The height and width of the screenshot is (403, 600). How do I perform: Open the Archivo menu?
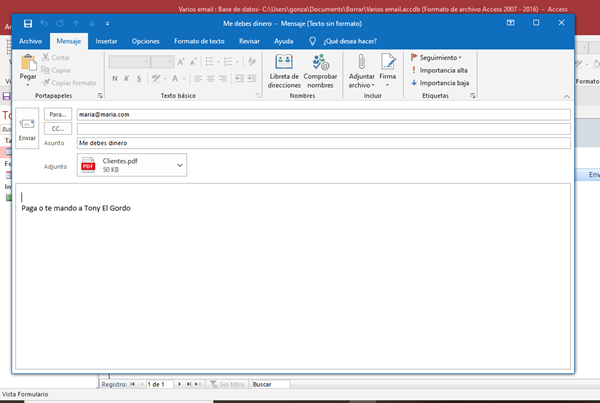tap(31, 42)
